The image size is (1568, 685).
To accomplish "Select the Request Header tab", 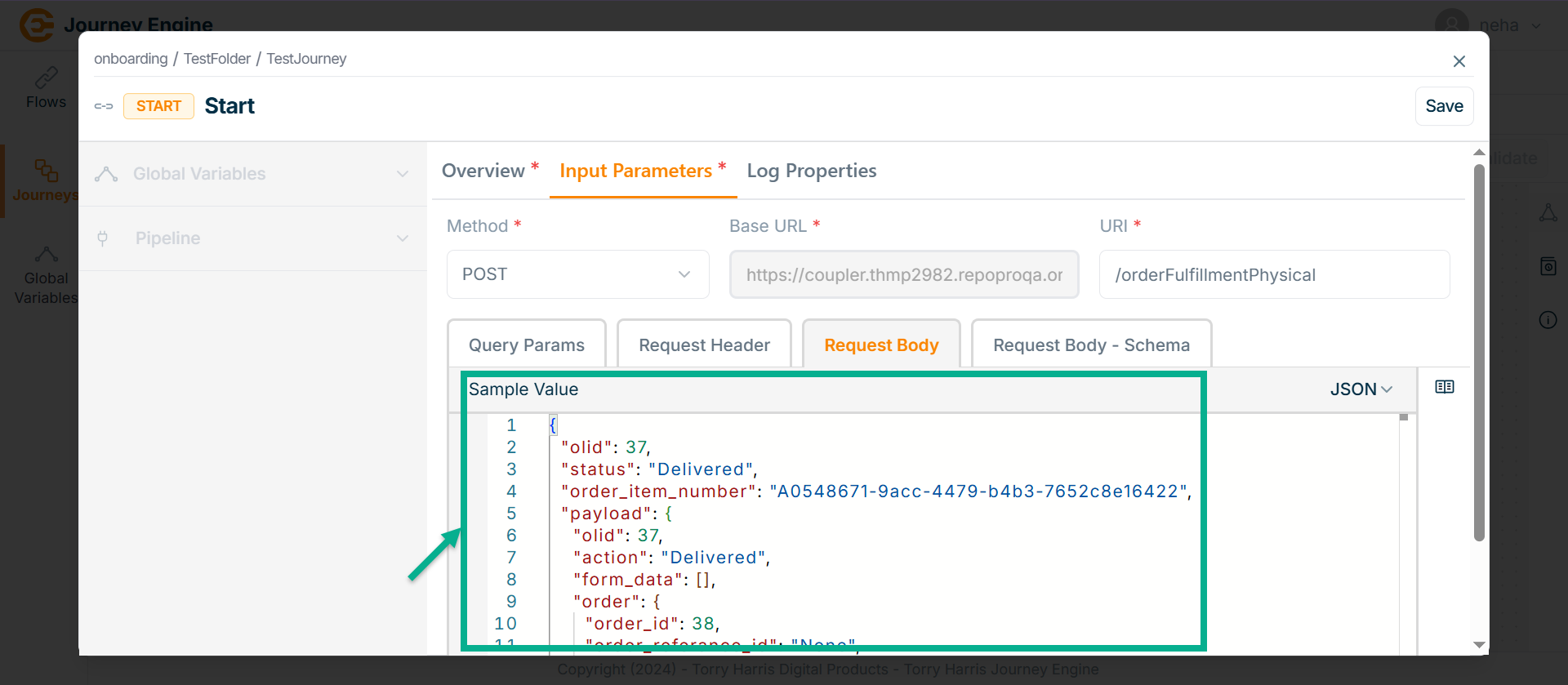I will point(704,345).
